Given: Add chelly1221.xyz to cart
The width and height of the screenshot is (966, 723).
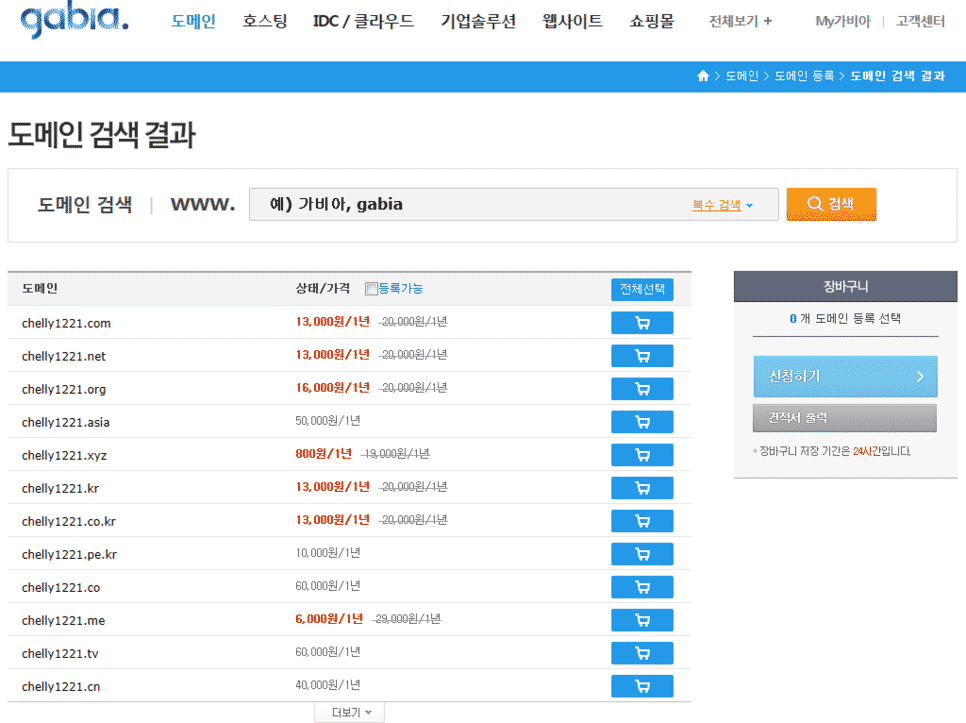Looking at the screenshot, I should click(x=642, y=455).
